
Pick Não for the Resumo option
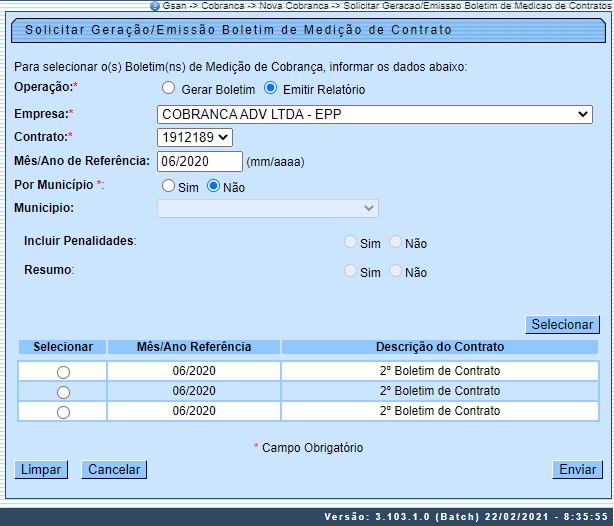click(x=396, y=271)
